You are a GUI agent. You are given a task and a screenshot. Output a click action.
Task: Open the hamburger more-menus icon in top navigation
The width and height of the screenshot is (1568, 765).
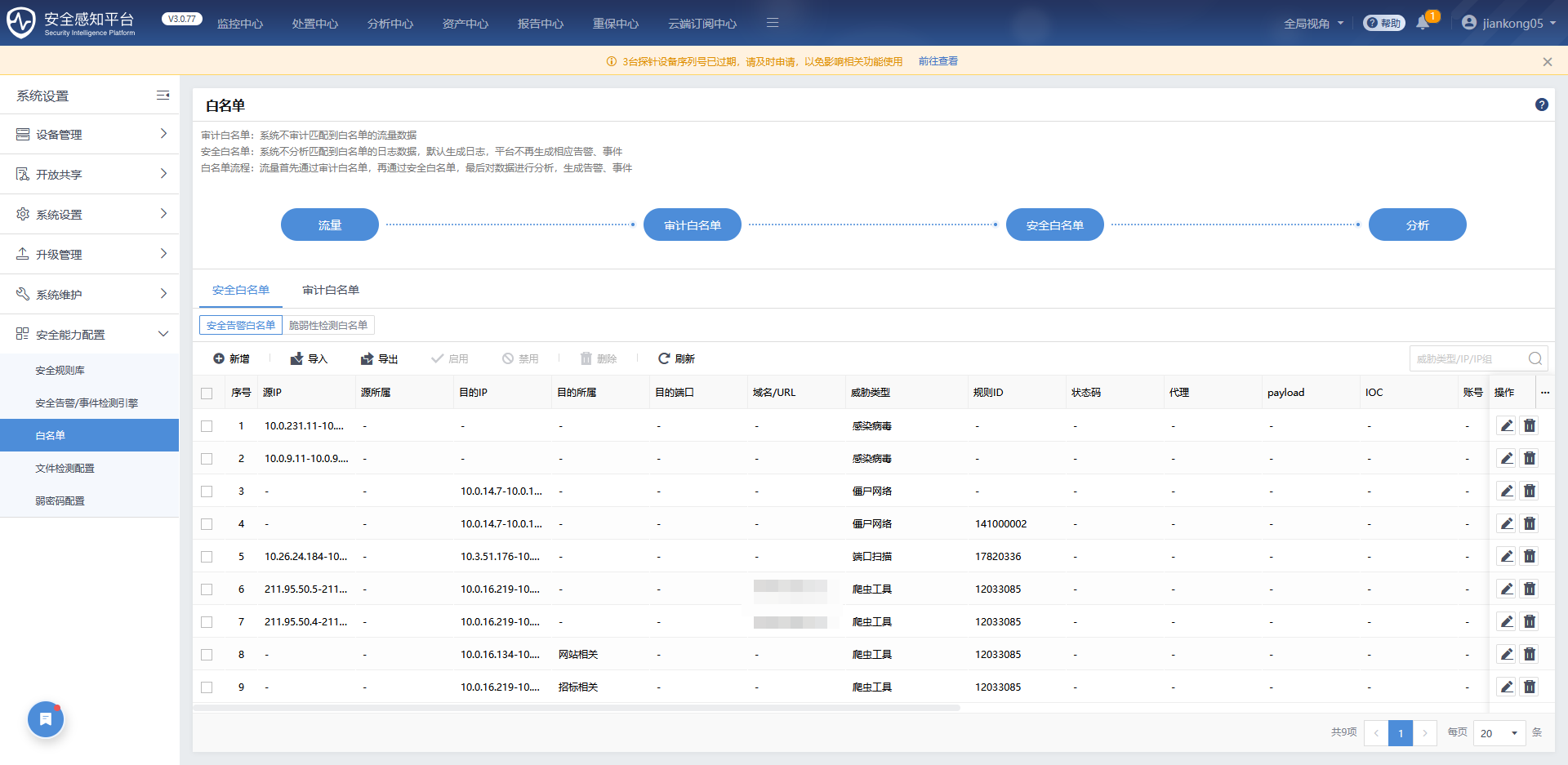point(773,23)
